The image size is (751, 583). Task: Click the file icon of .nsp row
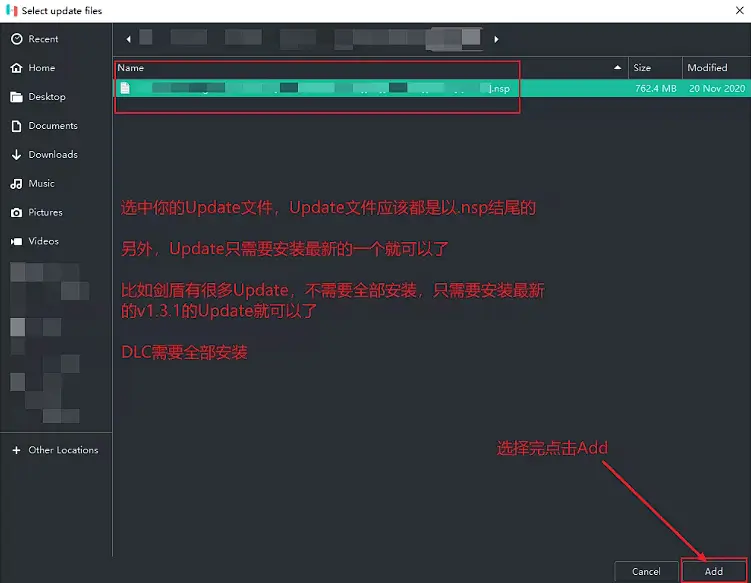click(125, 88)
